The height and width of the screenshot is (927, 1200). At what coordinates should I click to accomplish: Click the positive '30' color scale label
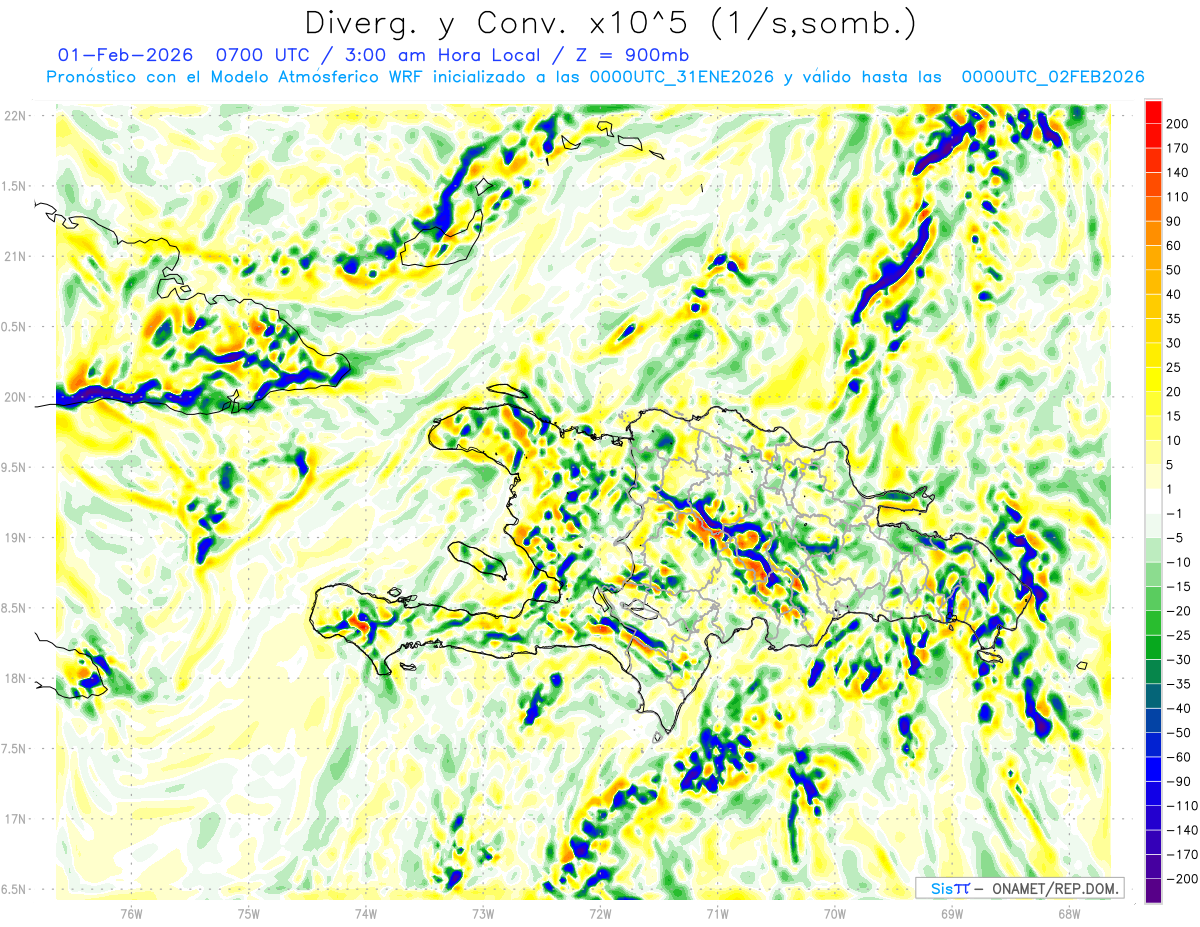coord(1176,343)
